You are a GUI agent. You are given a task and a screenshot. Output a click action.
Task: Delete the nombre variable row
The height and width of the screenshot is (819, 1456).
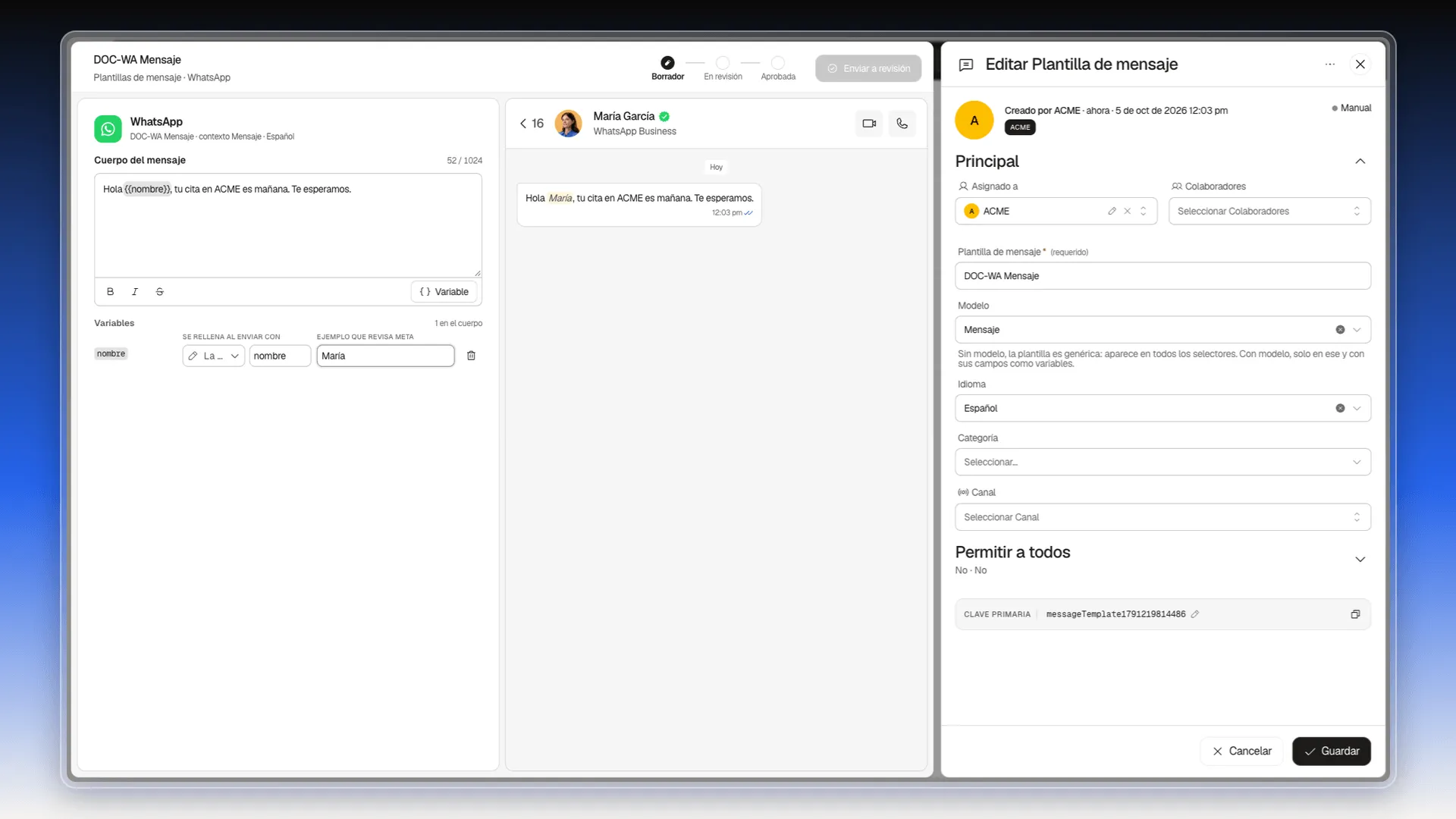(x=471, y=356)
